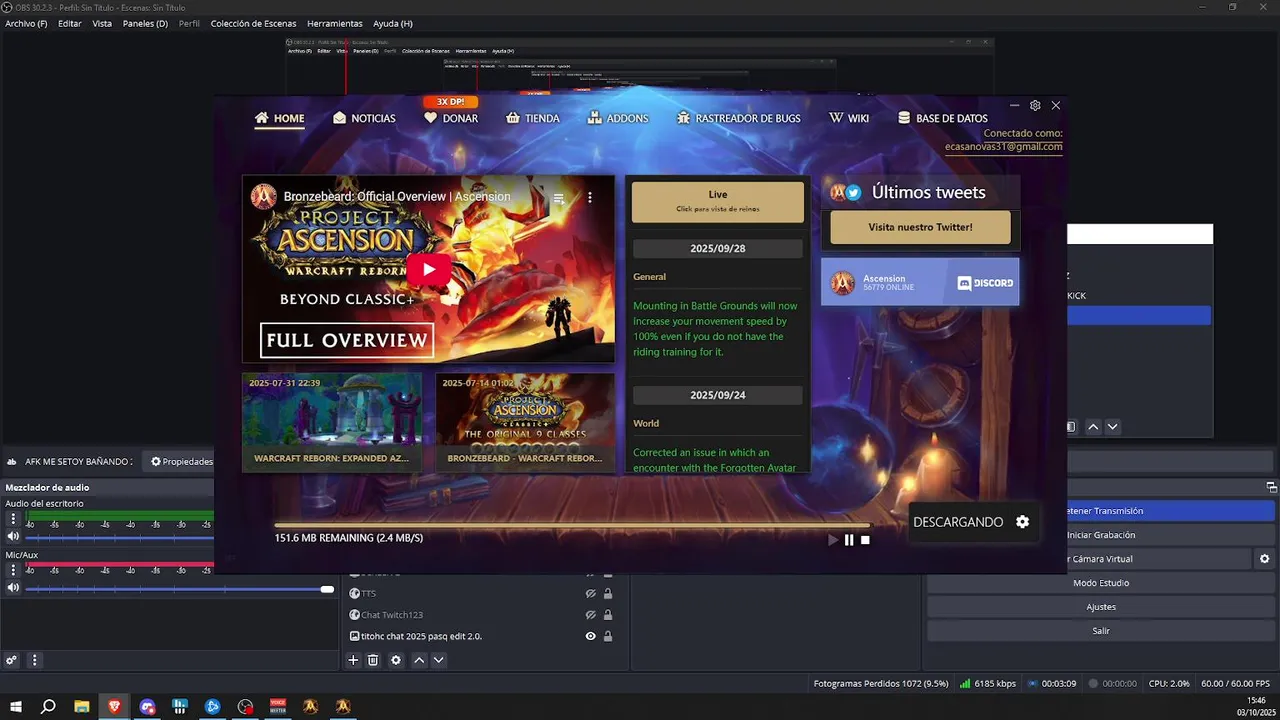Open the Archivo (F) menu
This screenshot has height=720, width=1280.
[26, 23]
